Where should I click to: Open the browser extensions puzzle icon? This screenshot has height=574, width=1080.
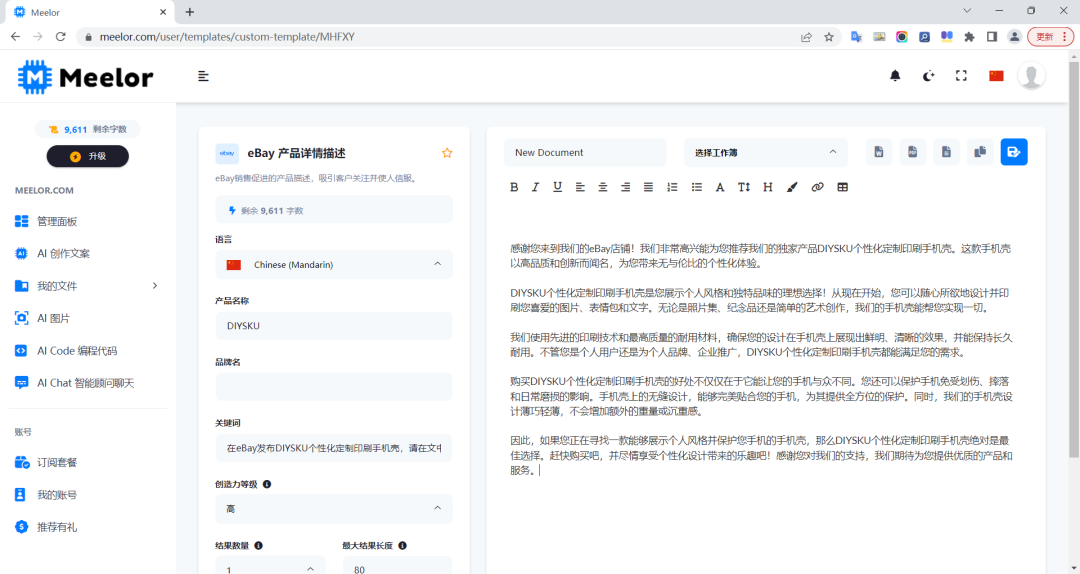(x=969, y=37)
